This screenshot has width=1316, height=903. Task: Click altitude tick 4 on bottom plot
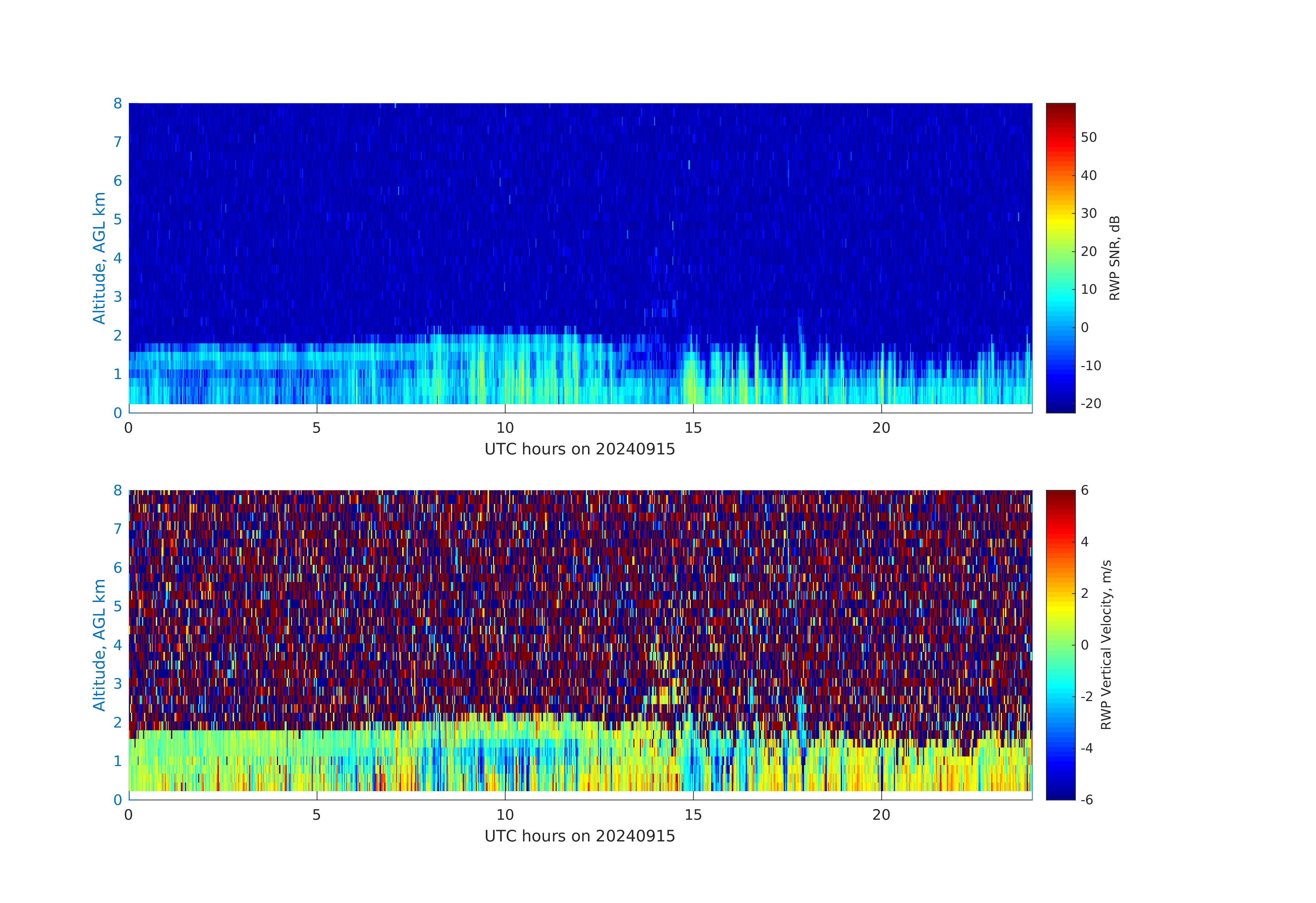click(x=118, y=645)
